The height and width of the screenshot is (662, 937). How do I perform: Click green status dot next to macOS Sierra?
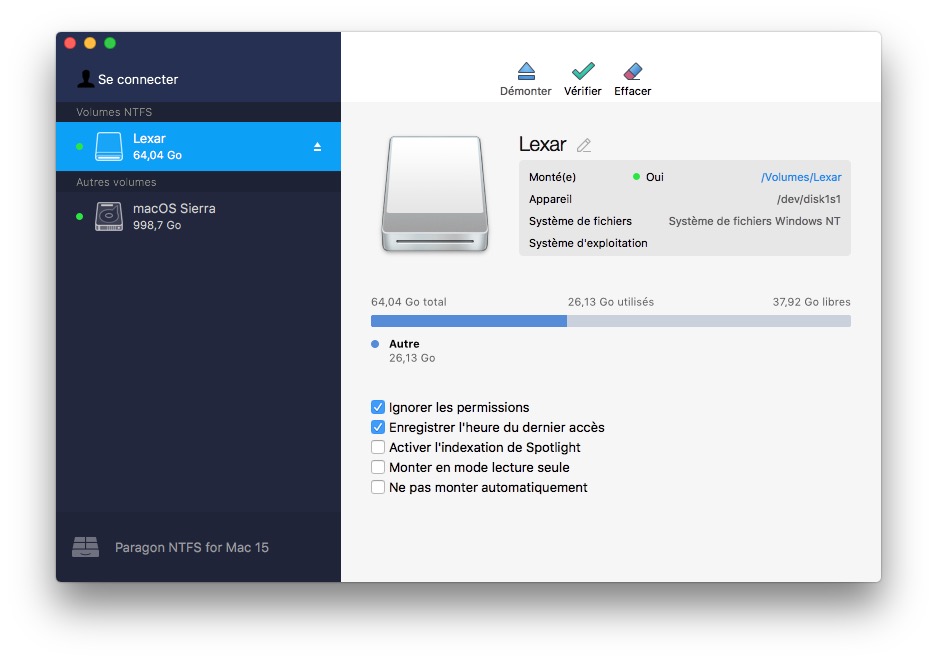(x=79, y=216)
